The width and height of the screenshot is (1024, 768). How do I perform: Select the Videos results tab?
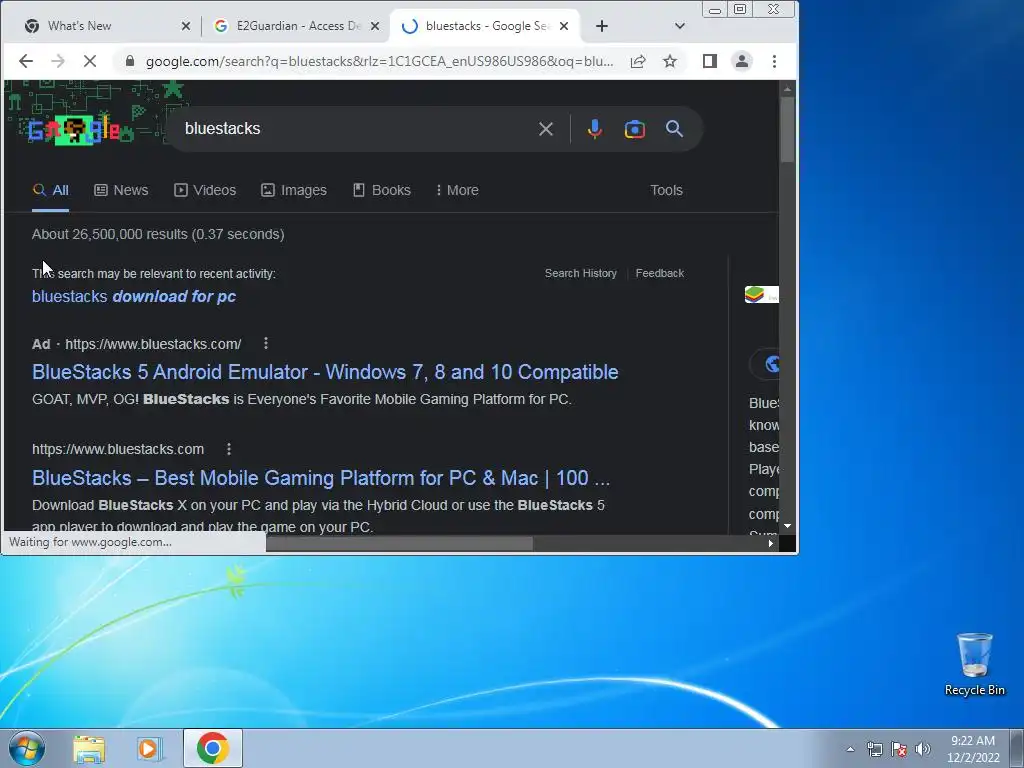pos(205,190)
